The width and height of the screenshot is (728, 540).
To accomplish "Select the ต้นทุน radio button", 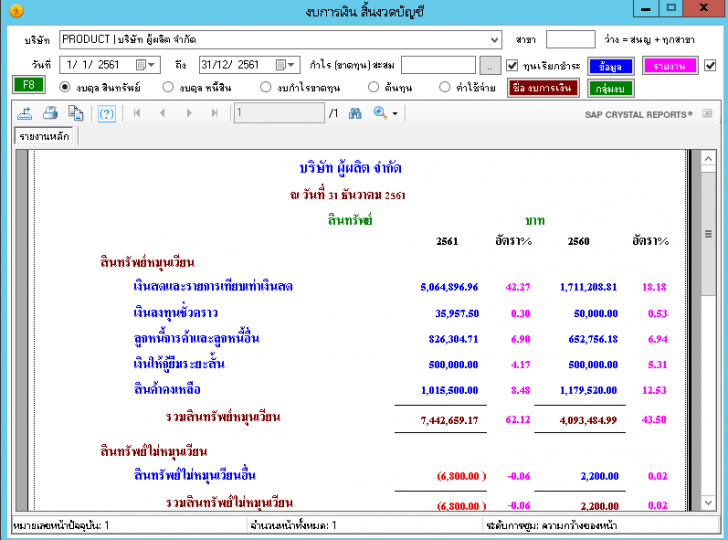I will pyautogui.click(x=373, y=87).
